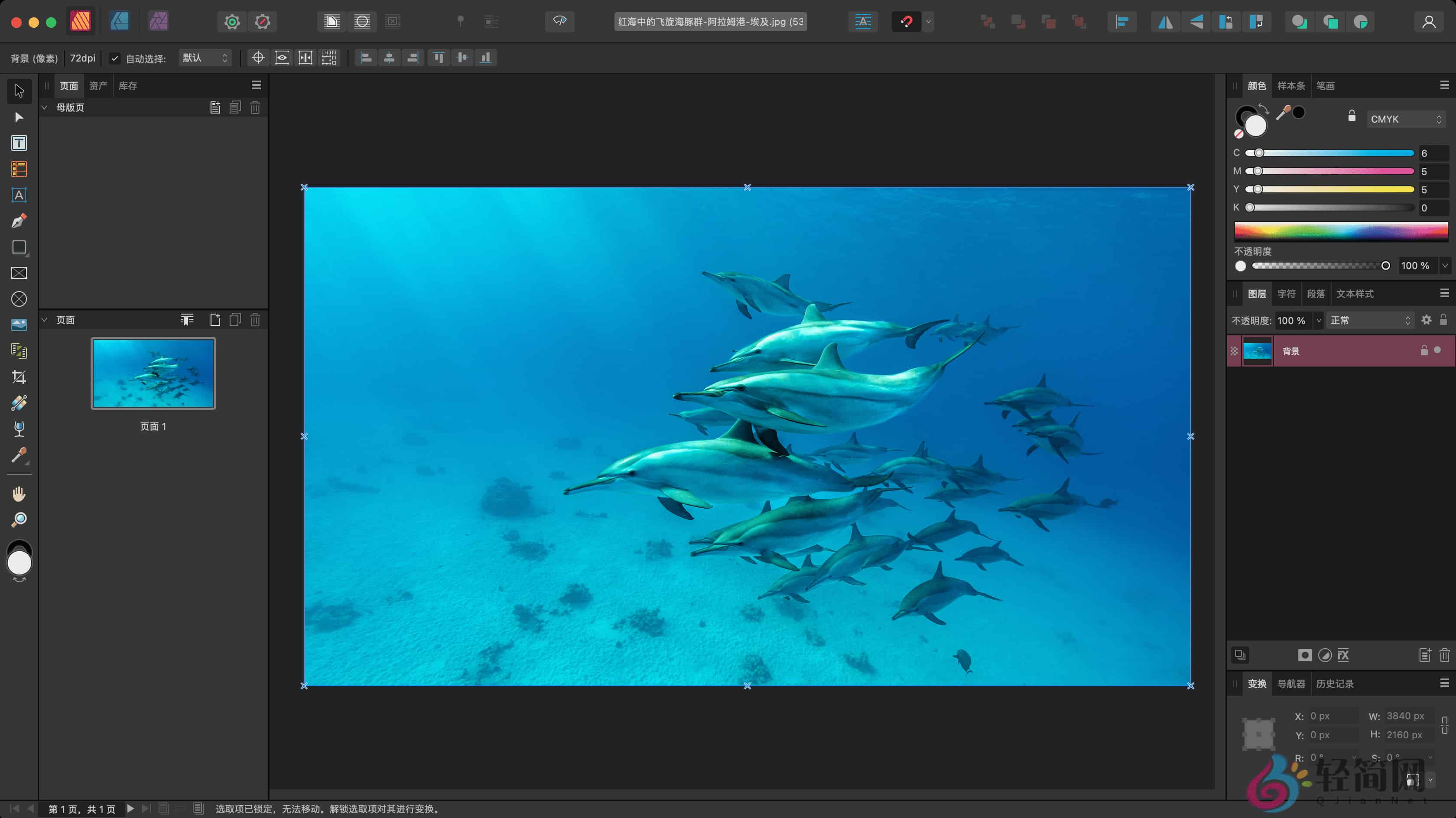This screenshot has height=818, width=1456.
Task: Select the Artistic Text tool
Action: coord(19,195)
